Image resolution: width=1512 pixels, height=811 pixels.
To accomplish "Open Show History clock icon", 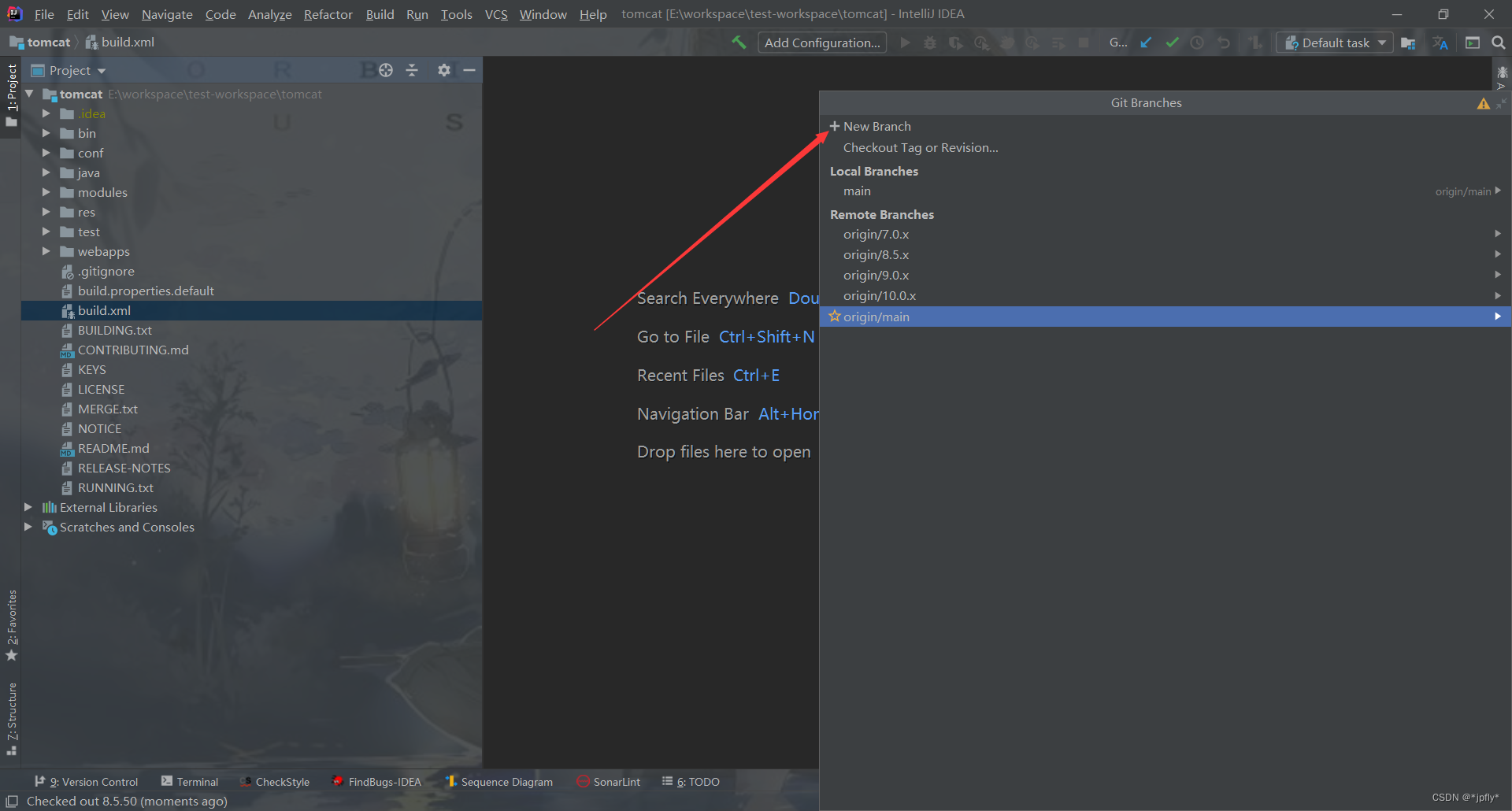I will [1197, 43].
